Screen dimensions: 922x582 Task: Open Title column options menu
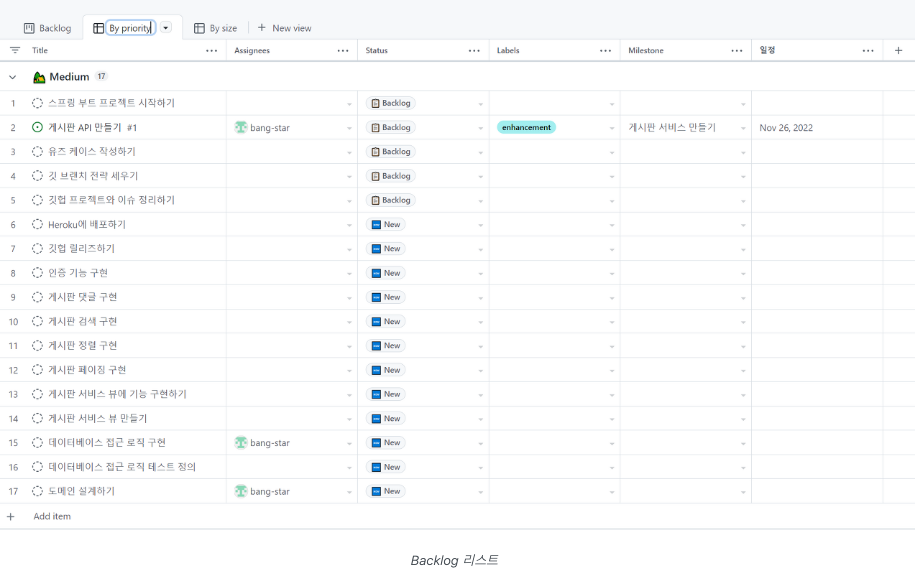(212, 51)
